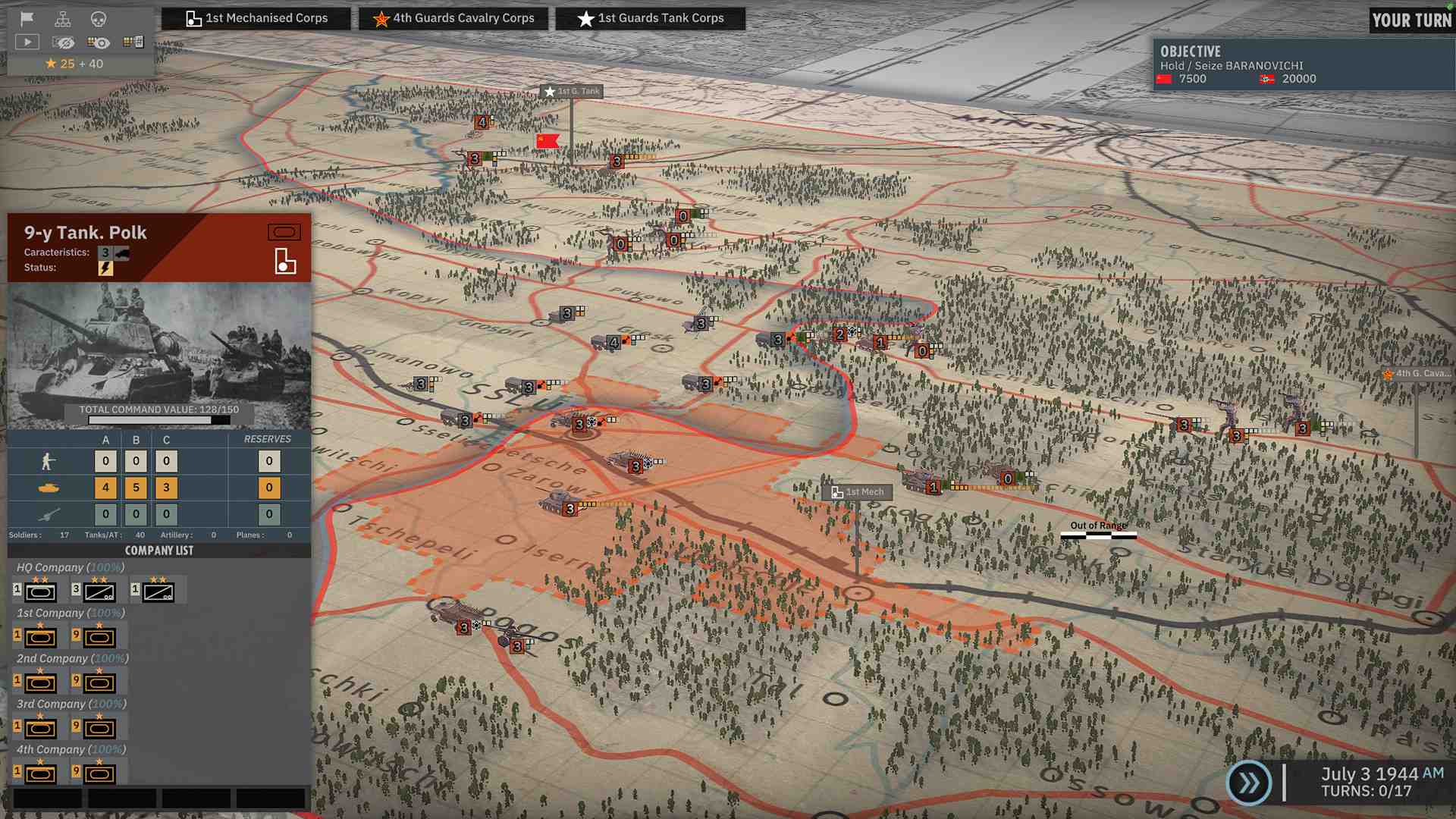Click the flag icon in top-left toolbar
This screenshot has width=1456, height=819.
coord(27,20)
